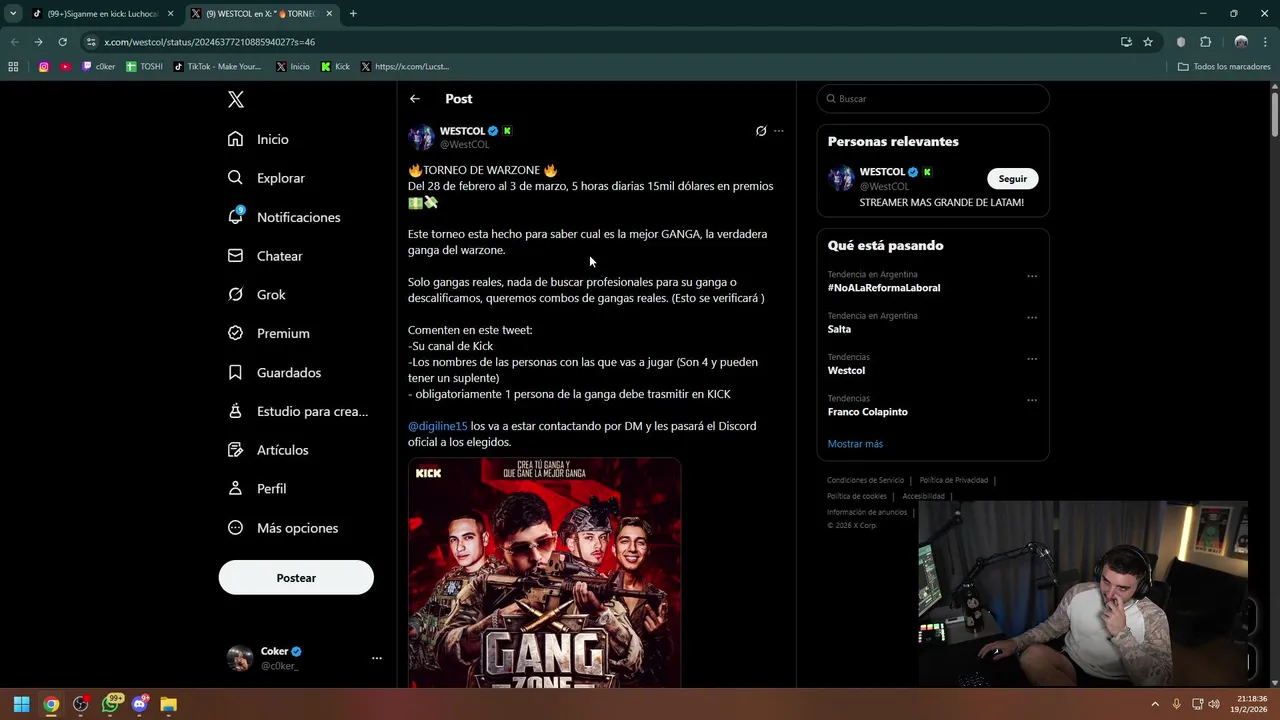Click Mostrar más trends link
The width and height of the screenshot is (1280, 720).
click(855, 444)
